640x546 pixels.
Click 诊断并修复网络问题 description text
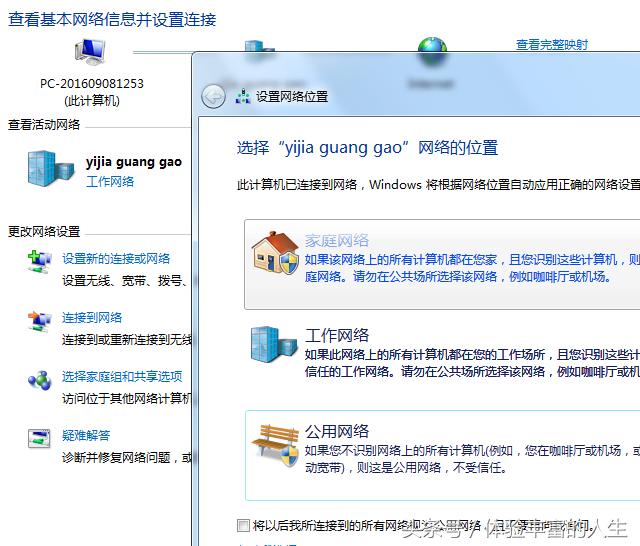[x=127, y=458]
